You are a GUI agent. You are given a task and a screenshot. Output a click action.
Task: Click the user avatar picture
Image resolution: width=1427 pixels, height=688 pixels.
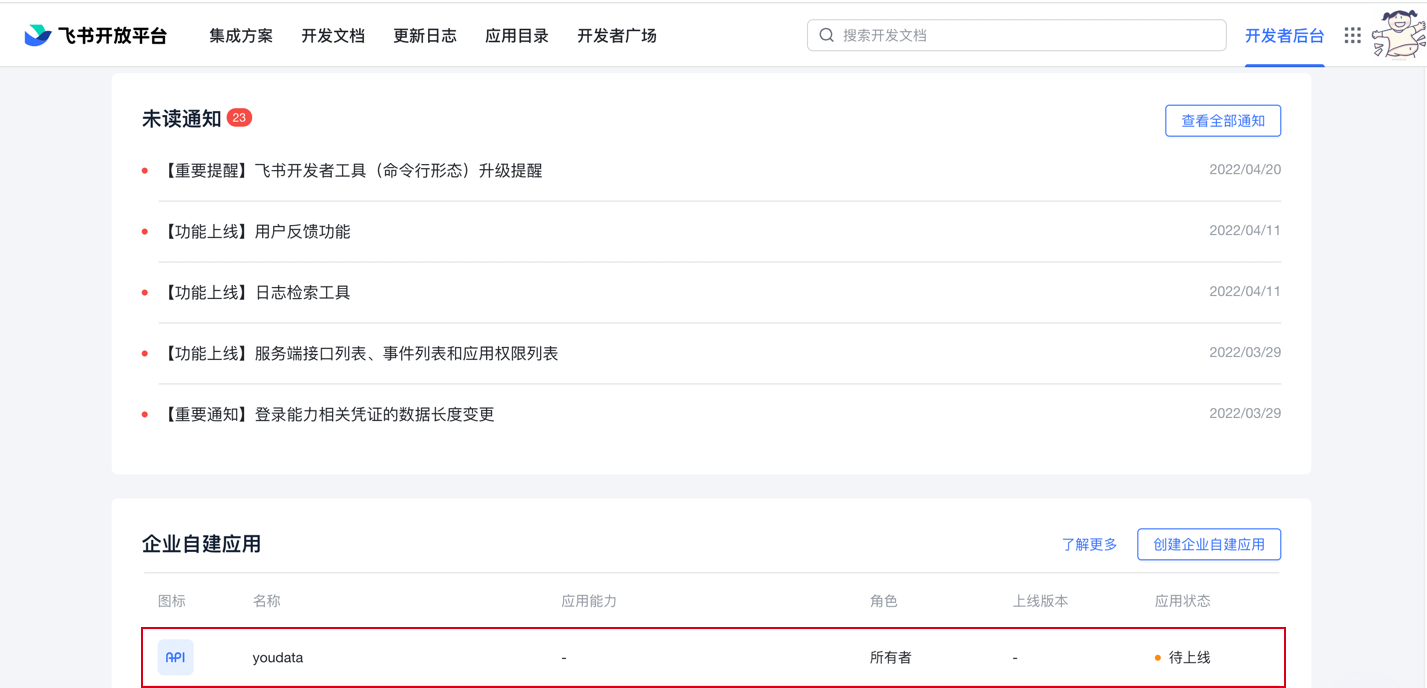click(1397, 35)
